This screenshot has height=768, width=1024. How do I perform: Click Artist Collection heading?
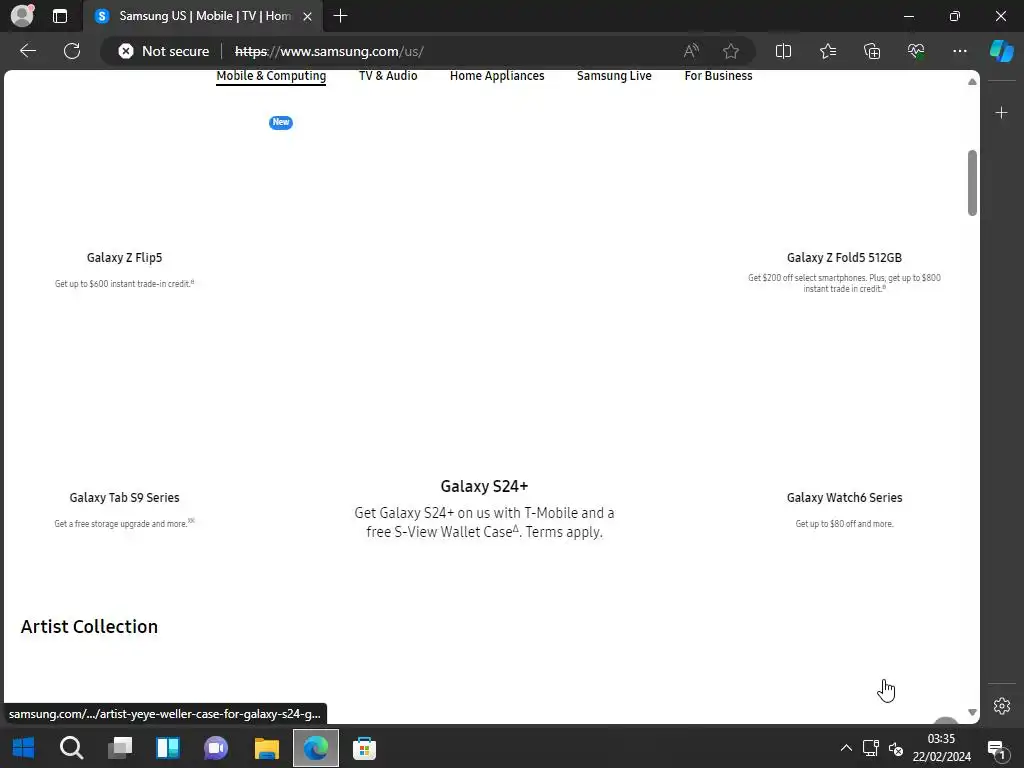click(x=89, y=626)
